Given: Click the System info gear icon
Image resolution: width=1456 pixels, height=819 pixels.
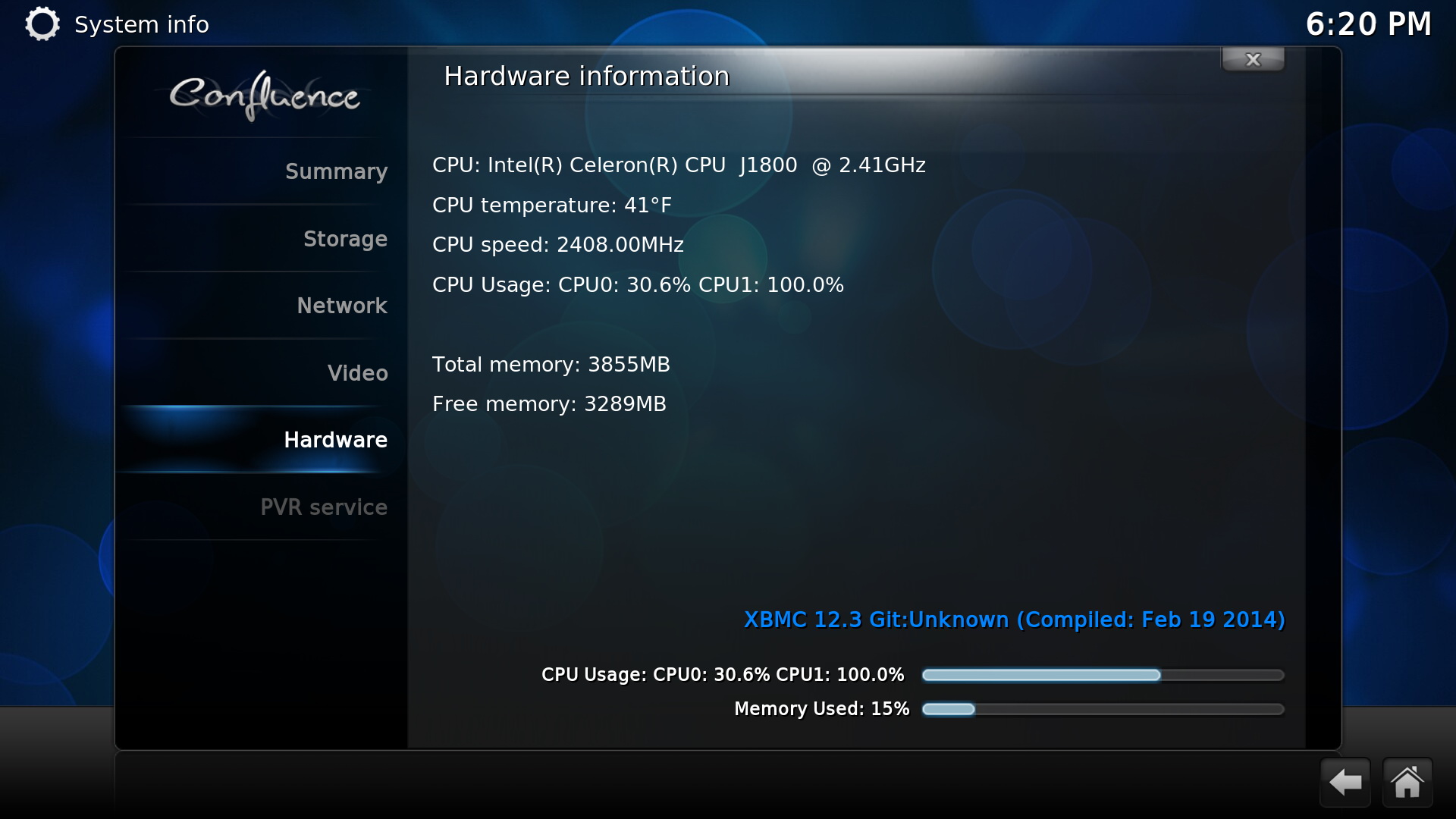Looking at the screenshot, I should [x=42, y=24].
